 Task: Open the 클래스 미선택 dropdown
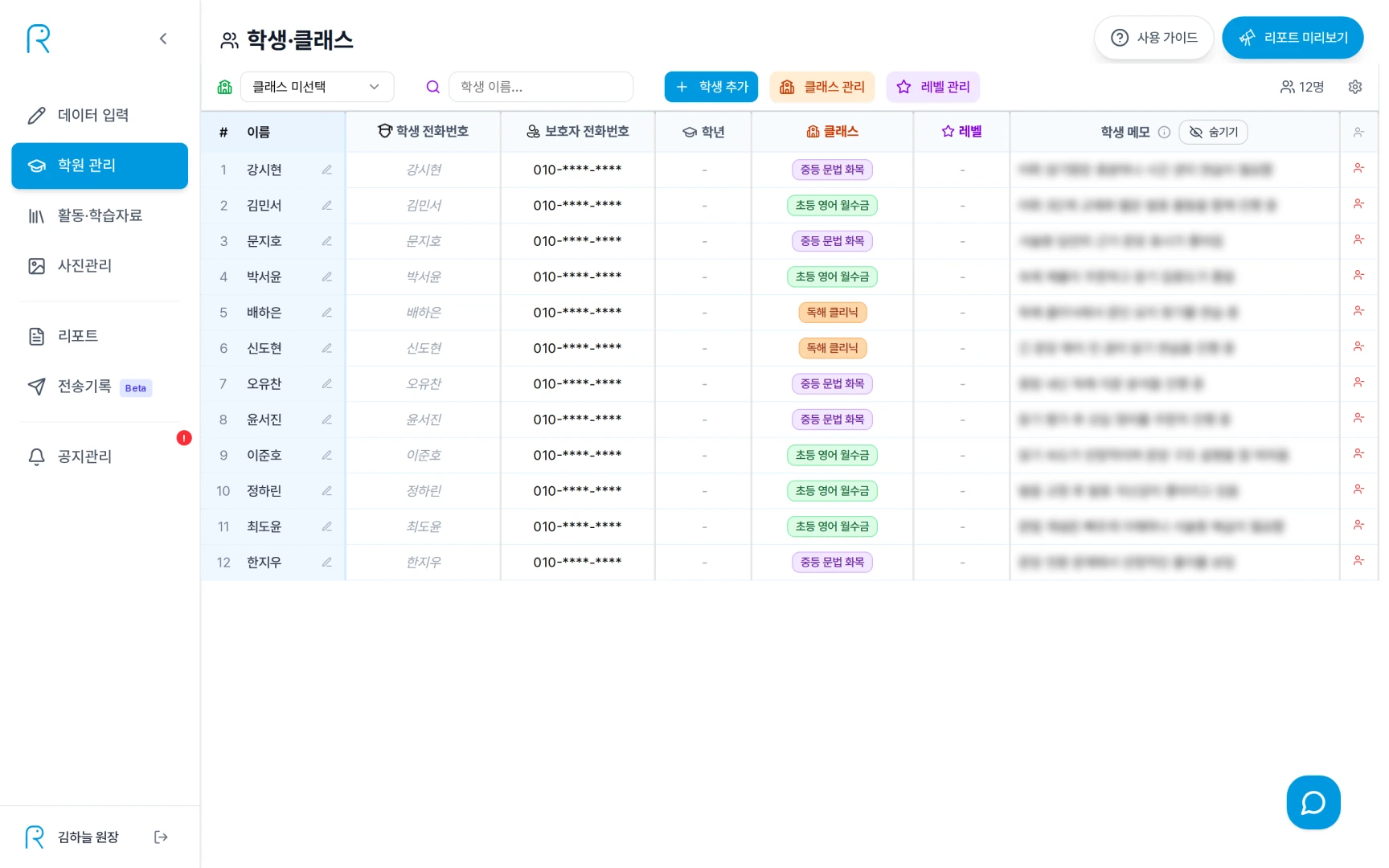tap(317, 87)
